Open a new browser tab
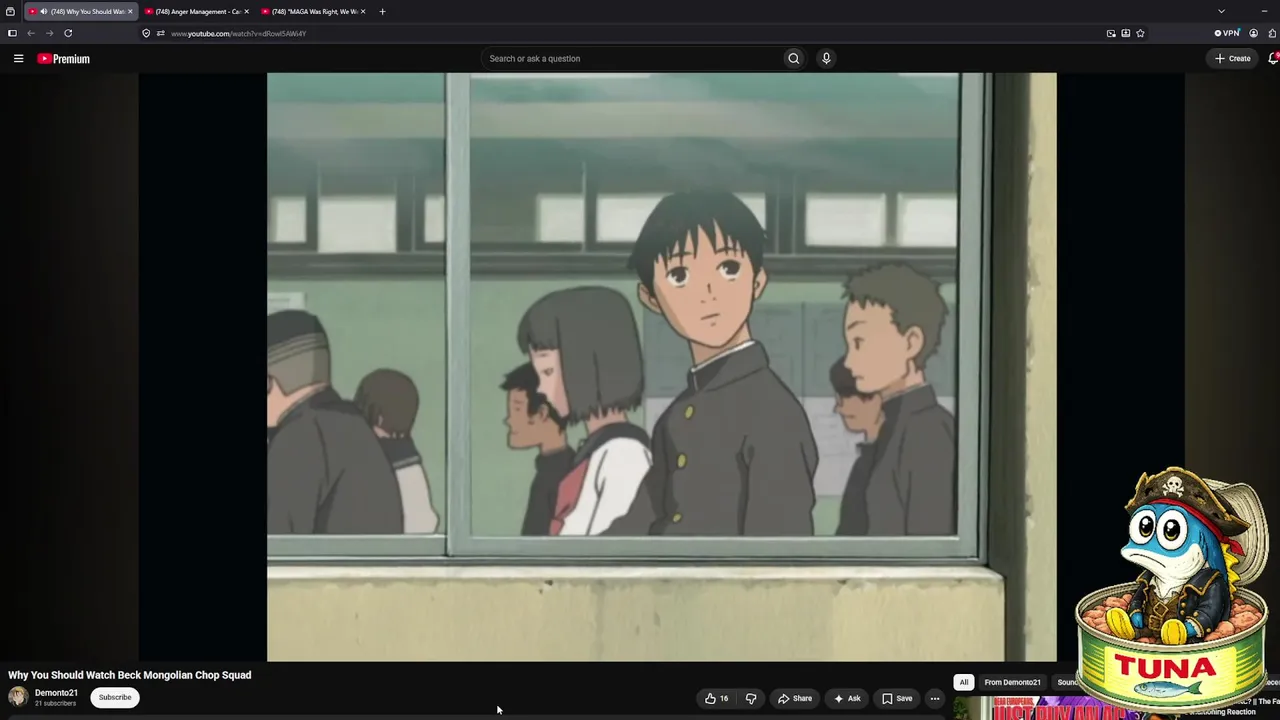This screenshot has width=1280, height=720. tap(382, 11)
